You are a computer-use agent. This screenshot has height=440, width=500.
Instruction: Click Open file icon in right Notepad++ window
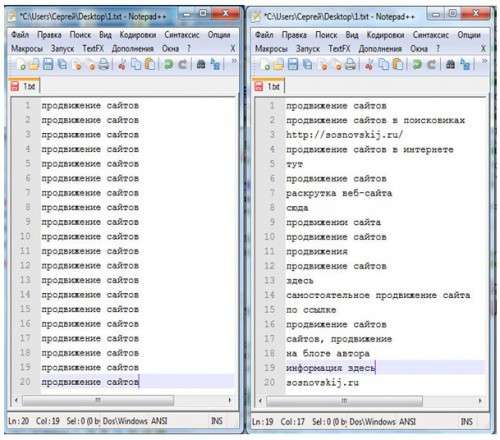click(279, 64)
